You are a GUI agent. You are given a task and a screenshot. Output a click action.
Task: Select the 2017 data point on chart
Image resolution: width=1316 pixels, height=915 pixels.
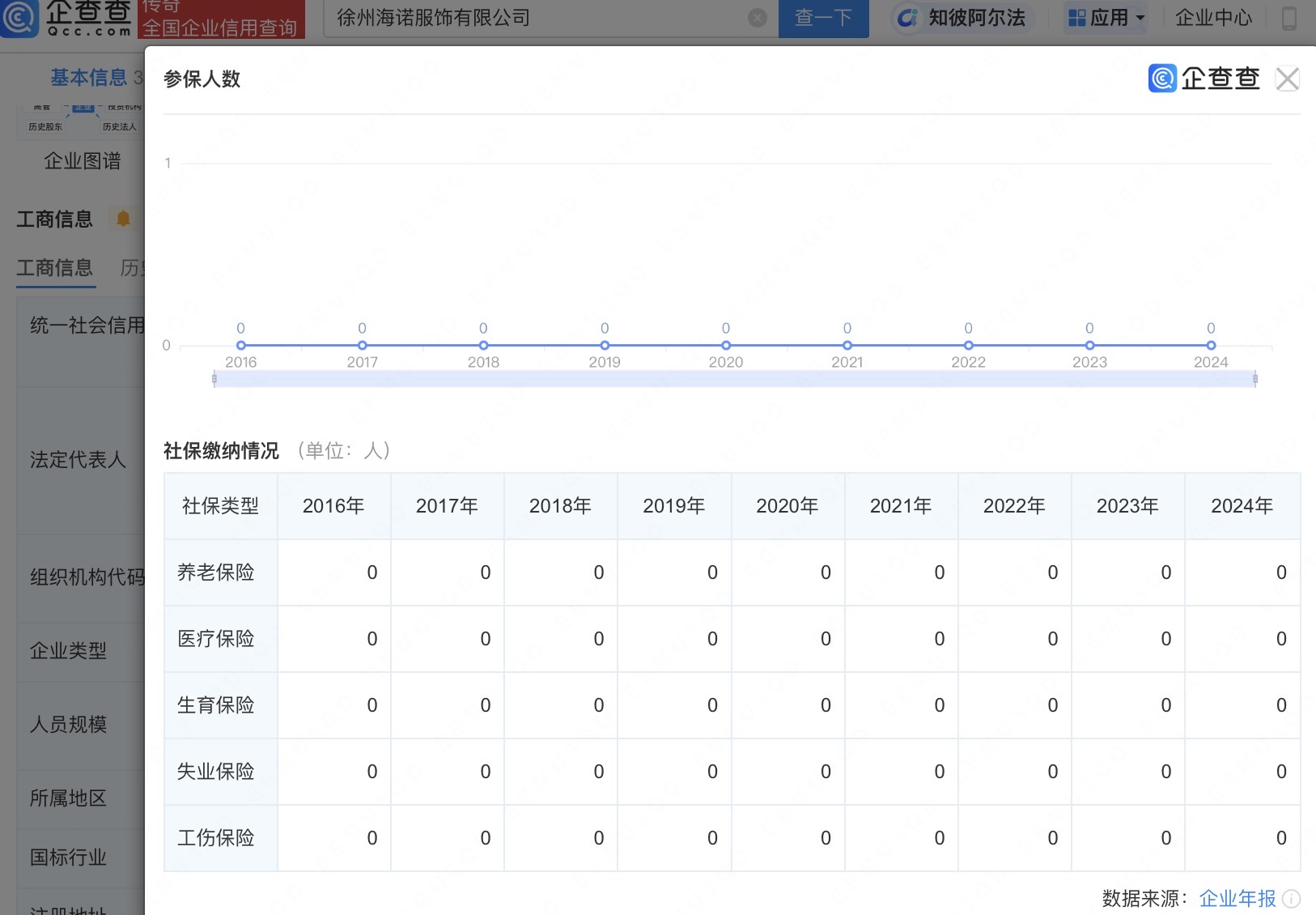[x=362, y=345]
